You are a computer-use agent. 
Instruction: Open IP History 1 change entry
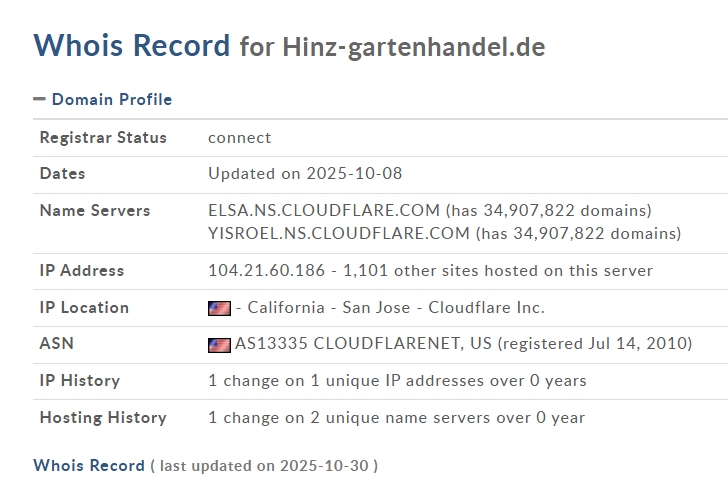(397, 380)
